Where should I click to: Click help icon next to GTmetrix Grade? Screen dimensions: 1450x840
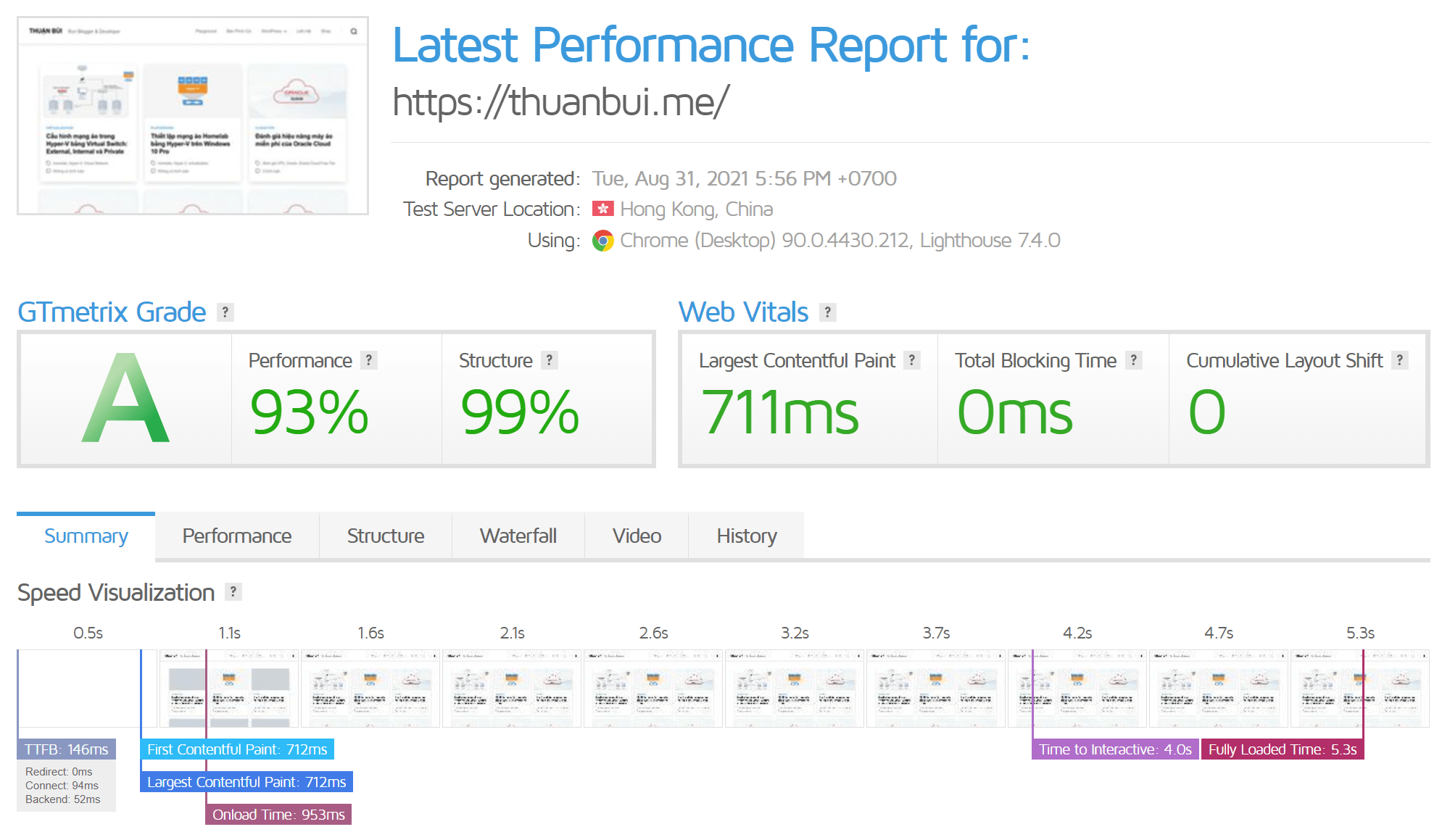225,312
